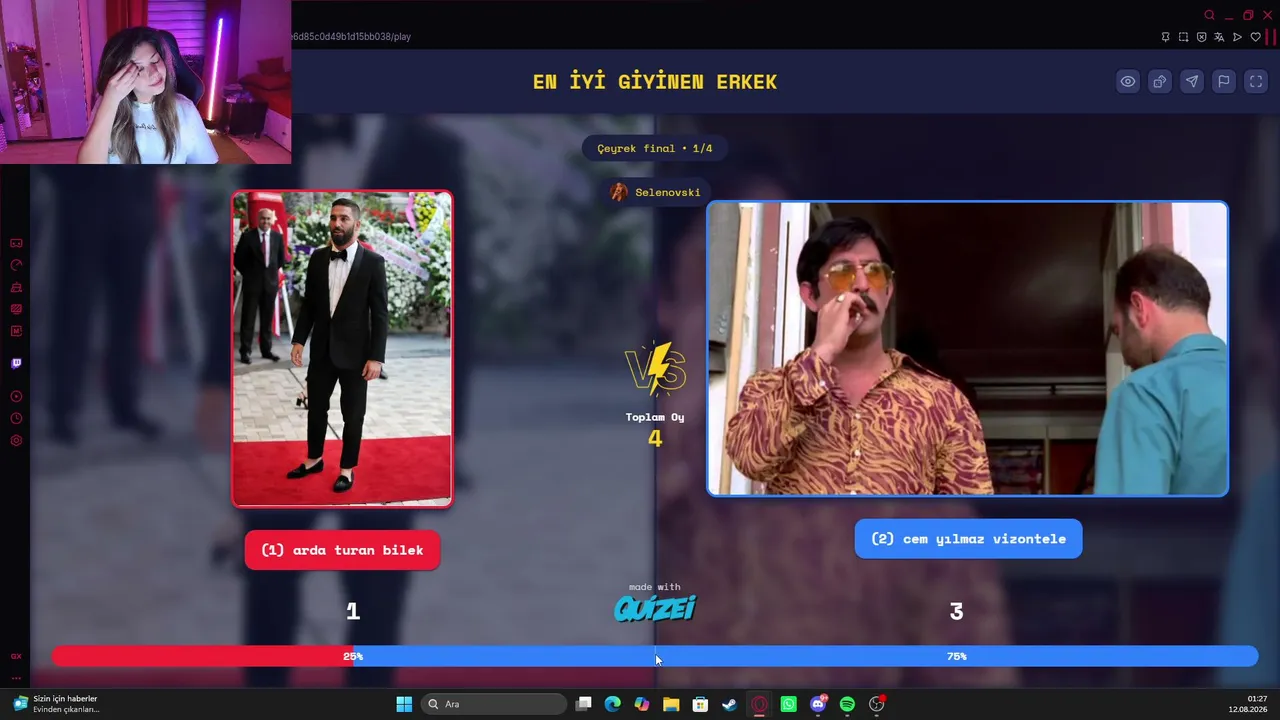Click the EN İYİ GİYİNEN ERKEK title
Screen dimensions: 1280x720
coord(655,82)
